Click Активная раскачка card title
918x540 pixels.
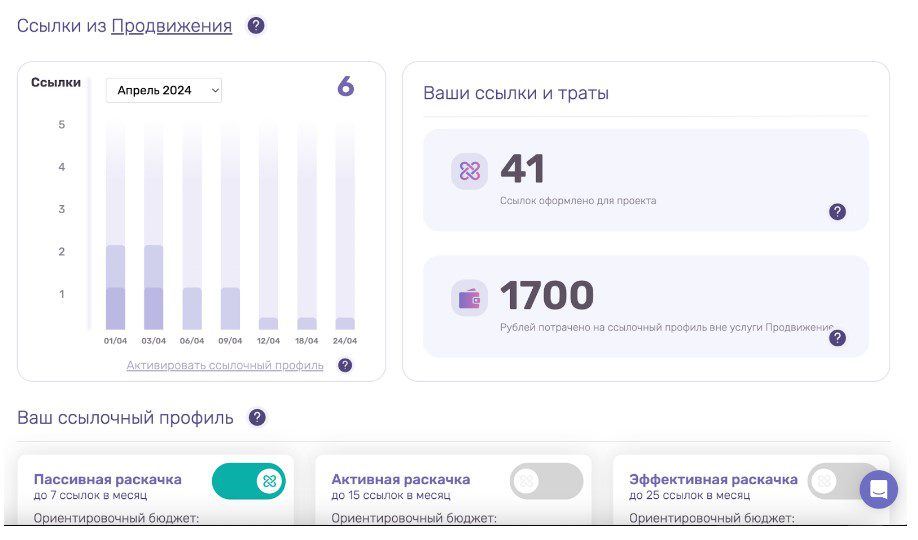(401, 479)
